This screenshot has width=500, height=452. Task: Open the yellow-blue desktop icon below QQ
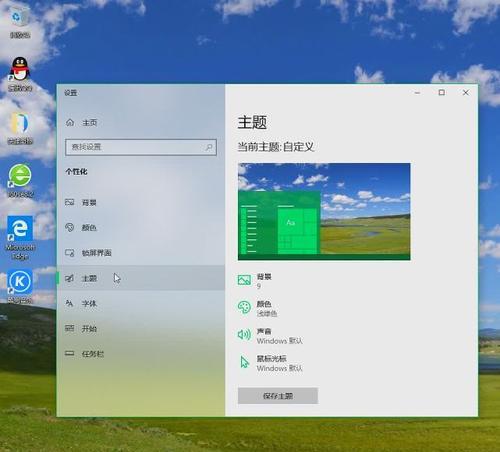point(20,128)
